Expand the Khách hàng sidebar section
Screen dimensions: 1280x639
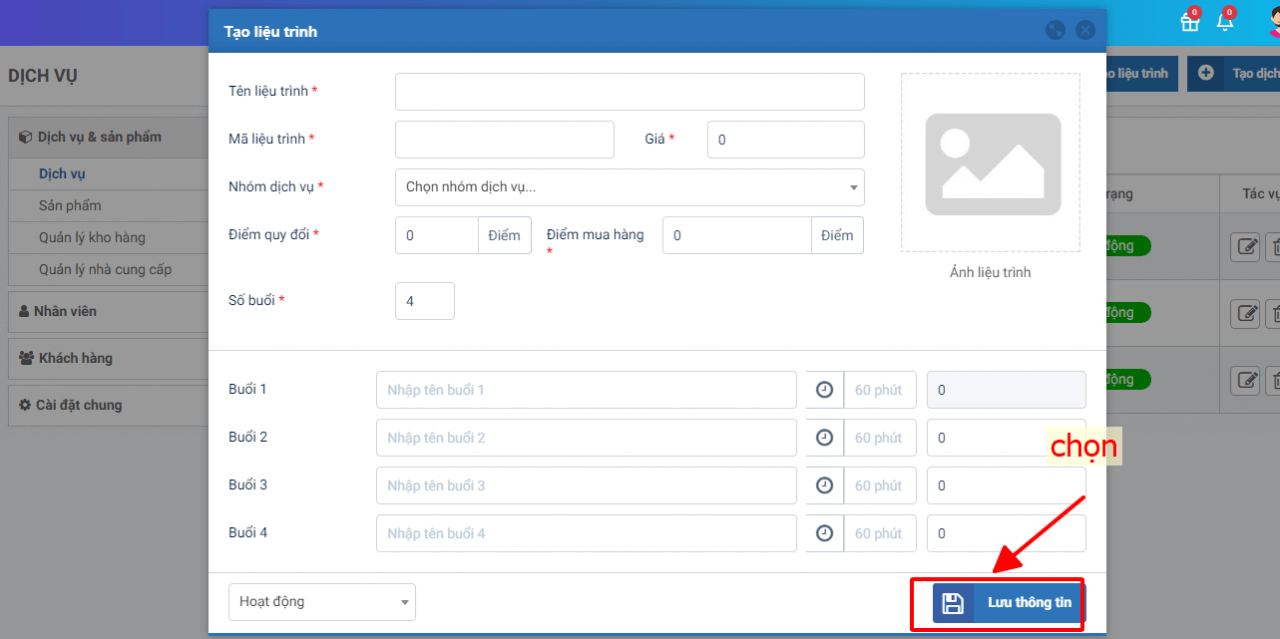[75, 358]
